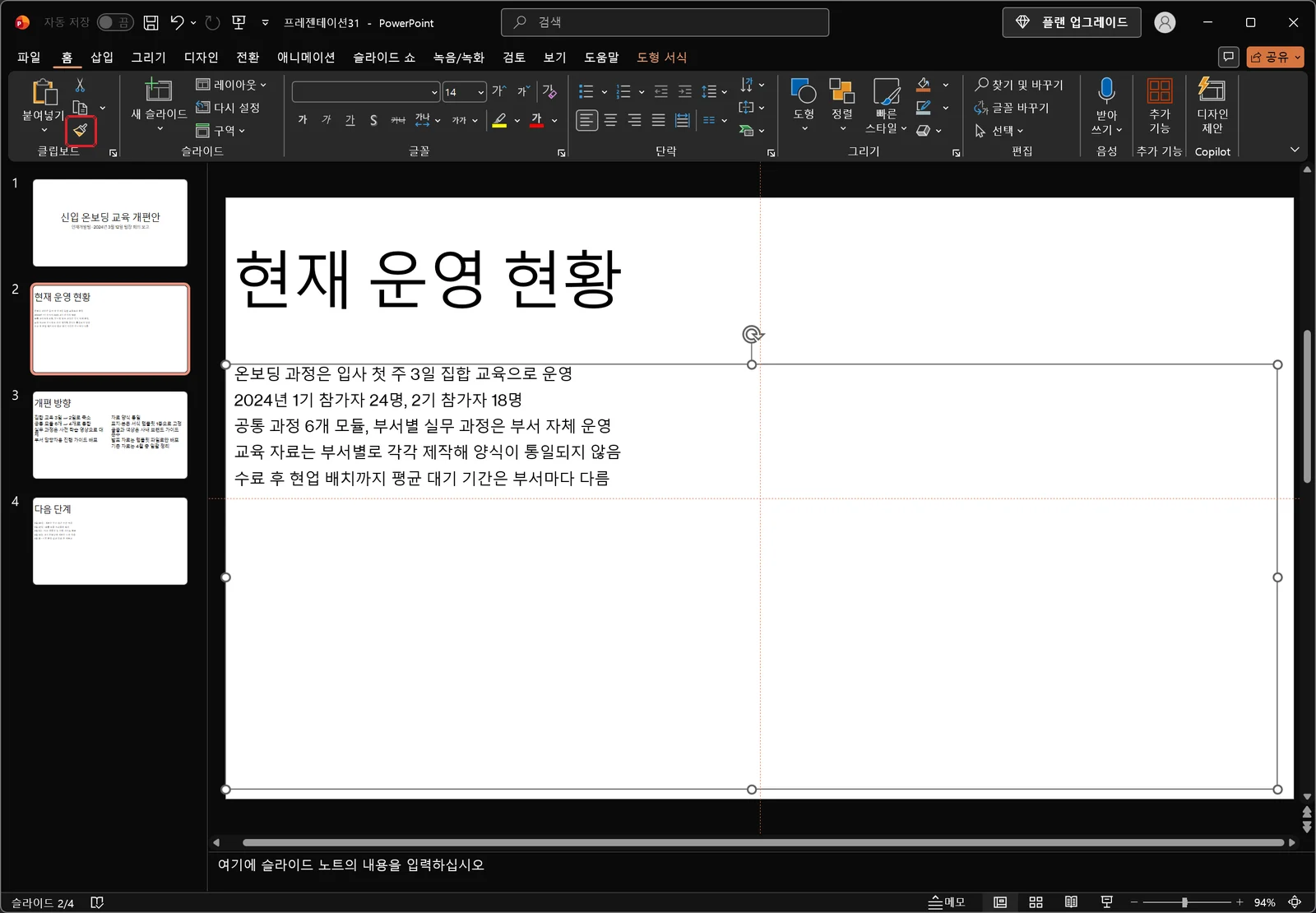
Task: Click Convert to SmartArt icon
Action: 747,130
